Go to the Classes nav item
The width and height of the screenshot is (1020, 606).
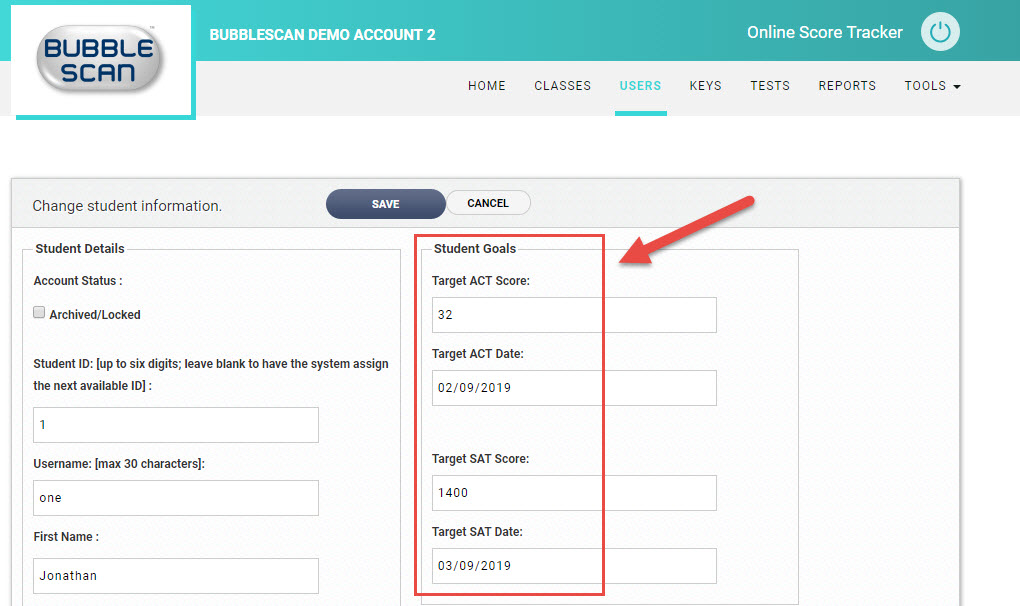point(563,86)
